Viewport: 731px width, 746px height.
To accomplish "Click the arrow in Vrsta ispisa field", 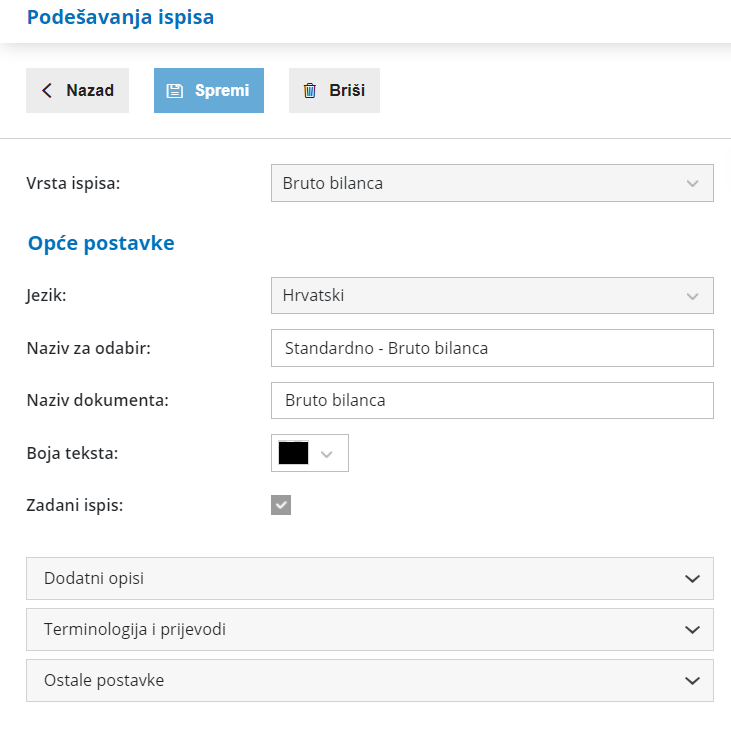I will (x=692, y=184).
